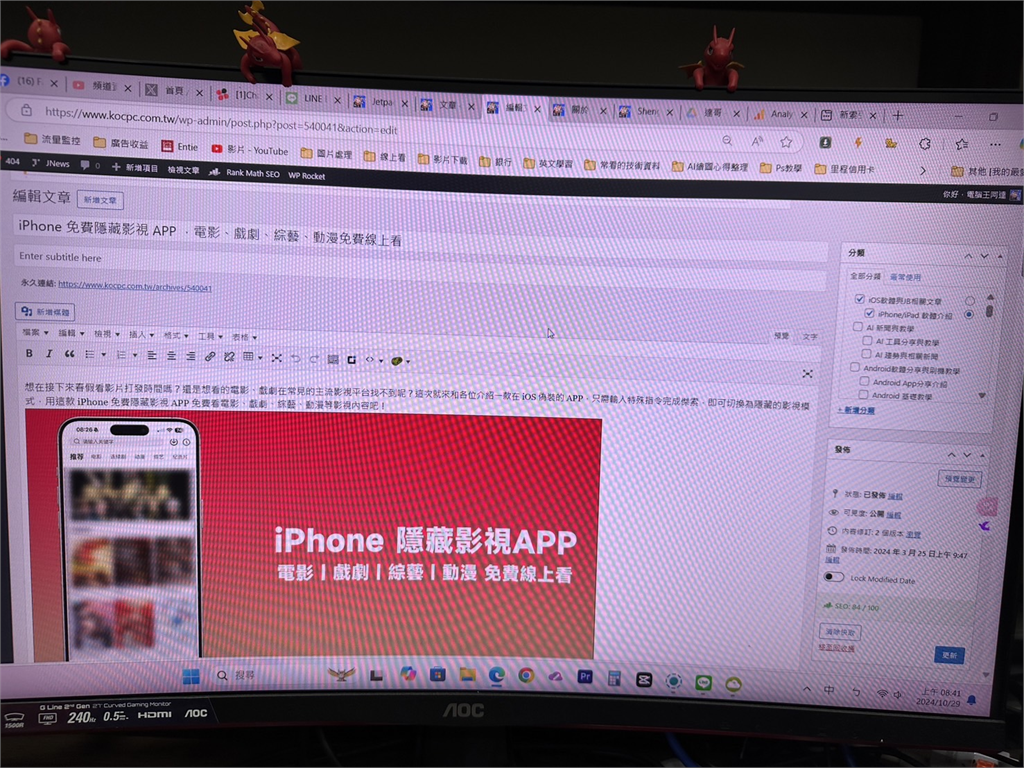Align text right in the editor
The width and height of the screenshot is (1024, 768).
190,357
